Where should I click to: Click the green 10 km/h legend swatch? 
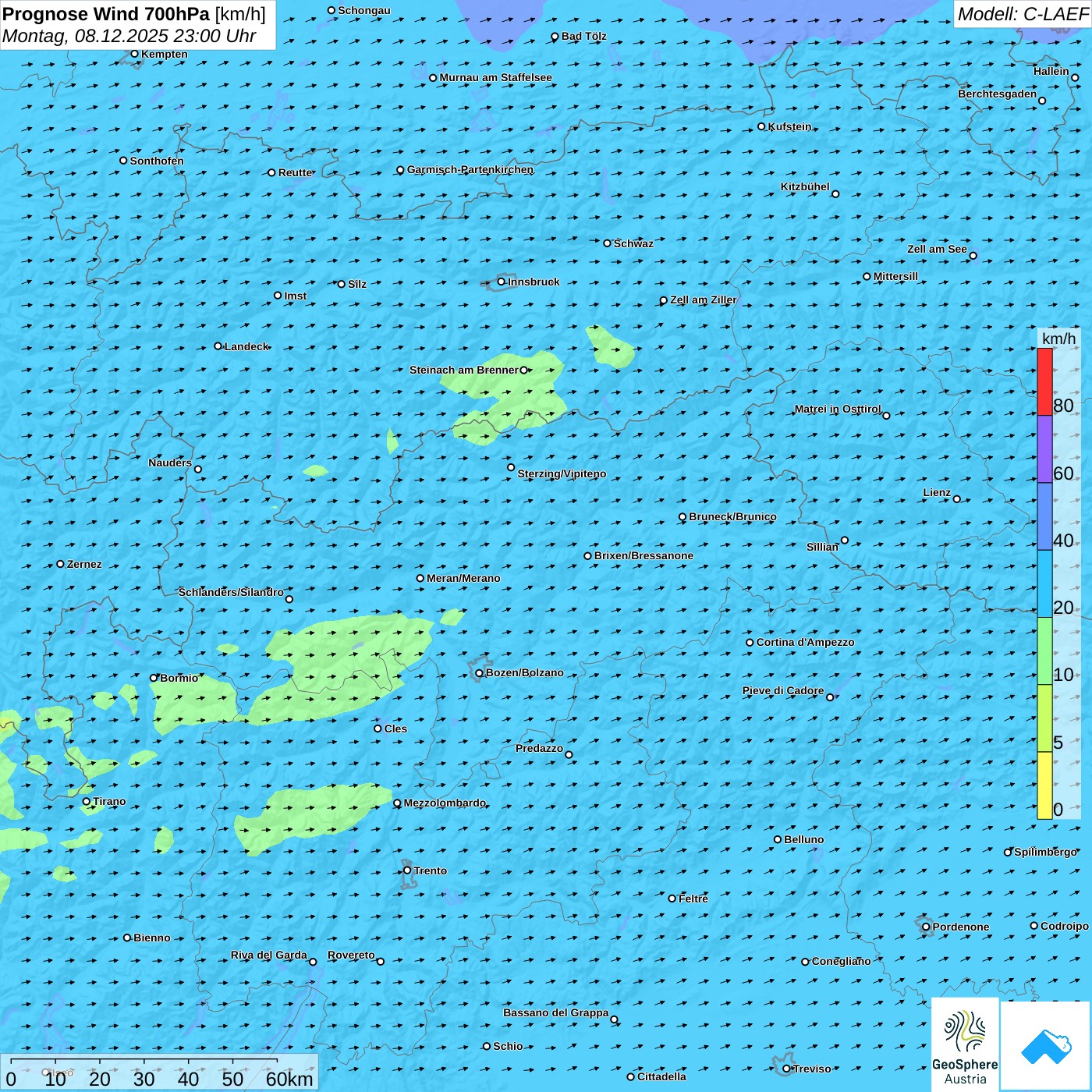tap(1044, 651)
